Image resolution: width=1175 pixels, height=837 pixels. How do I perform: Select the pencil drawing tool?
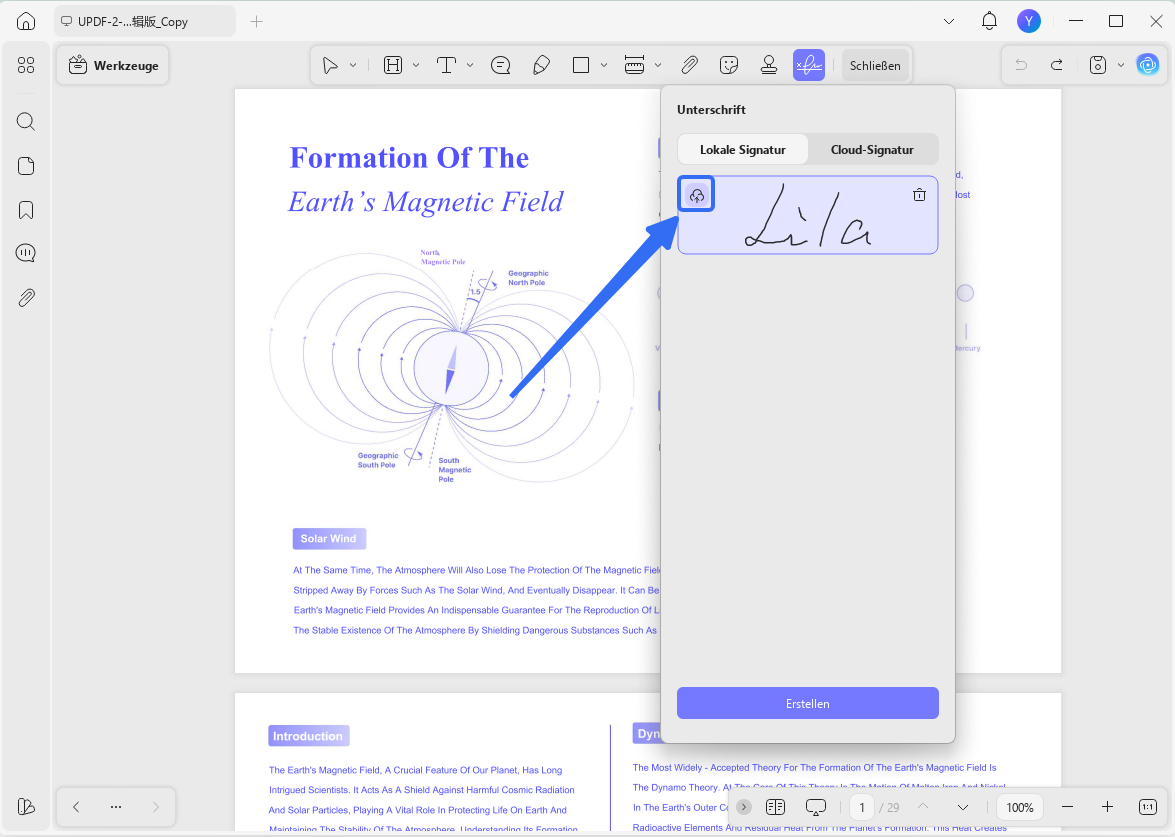[541, 65]
